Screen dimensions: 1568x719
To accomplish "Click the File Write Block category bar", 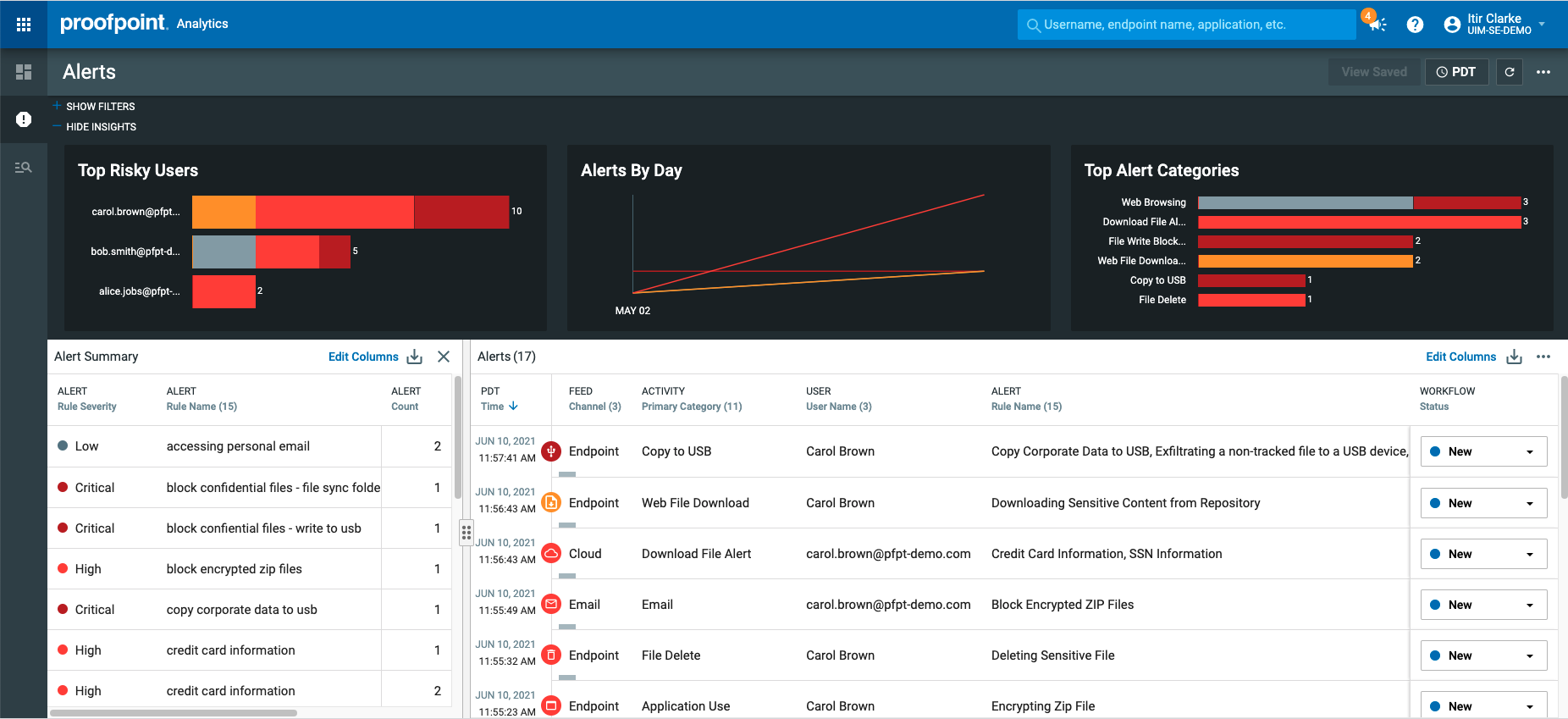I will coord(1306,241).
